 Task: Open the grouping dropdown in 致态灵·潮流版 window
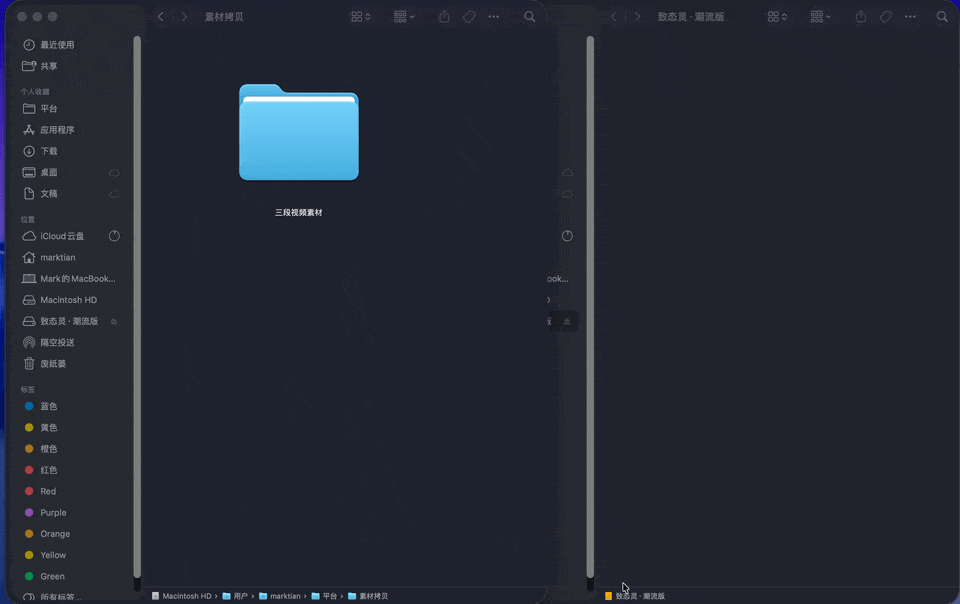click(x=820, y=17)
